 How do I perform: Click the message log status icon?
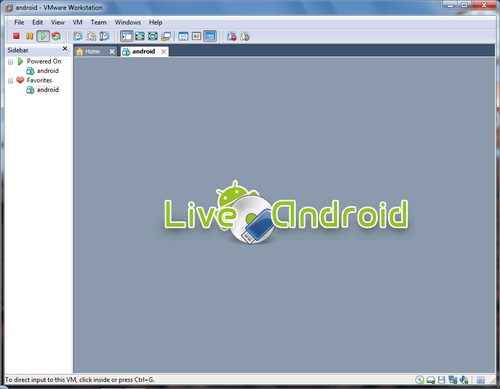480,380
